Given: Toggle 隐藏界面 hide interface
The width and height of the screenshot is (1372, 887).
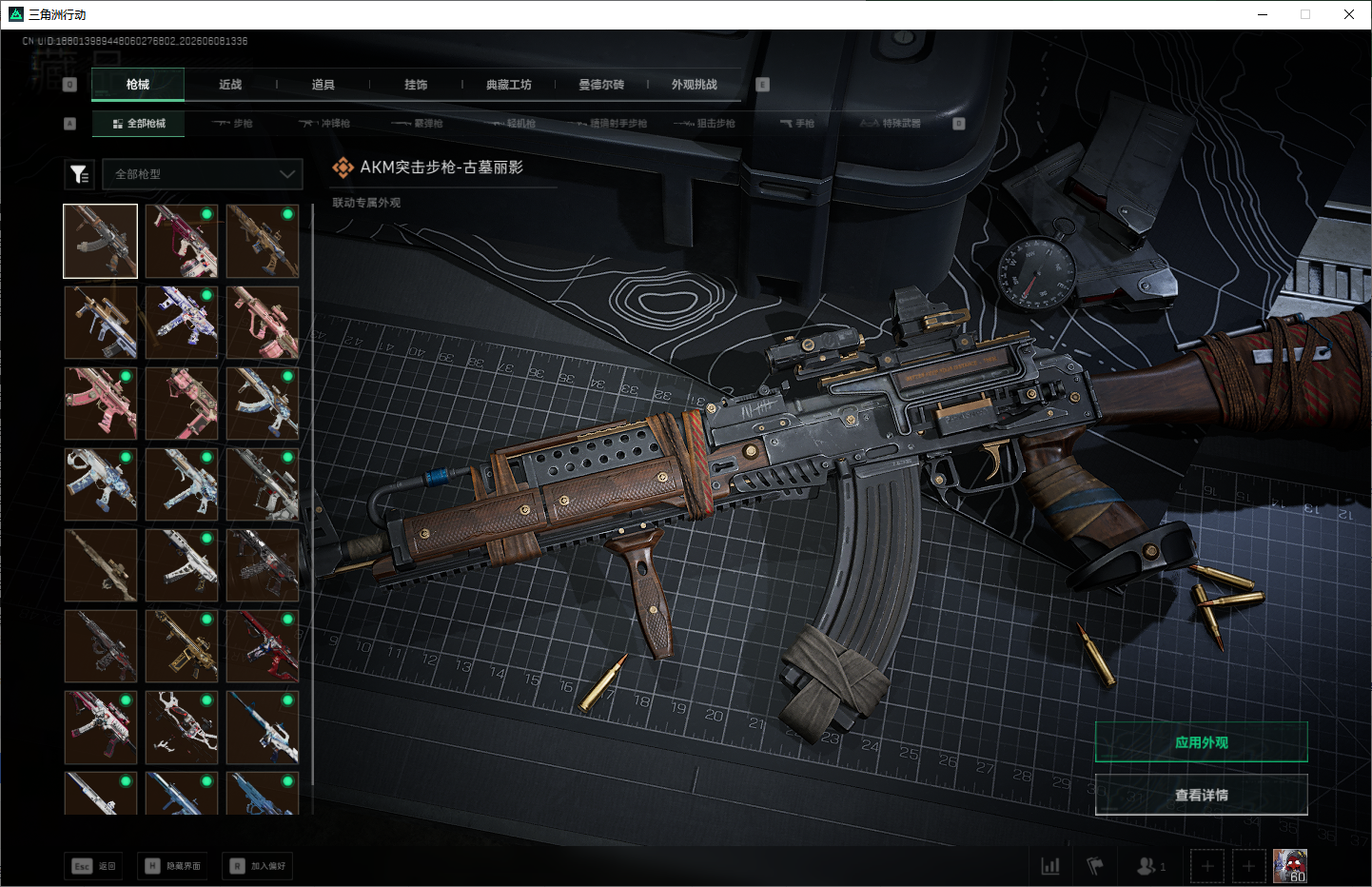Looking at the screenshot, I should pyautogui.click(x=172, y=866).
